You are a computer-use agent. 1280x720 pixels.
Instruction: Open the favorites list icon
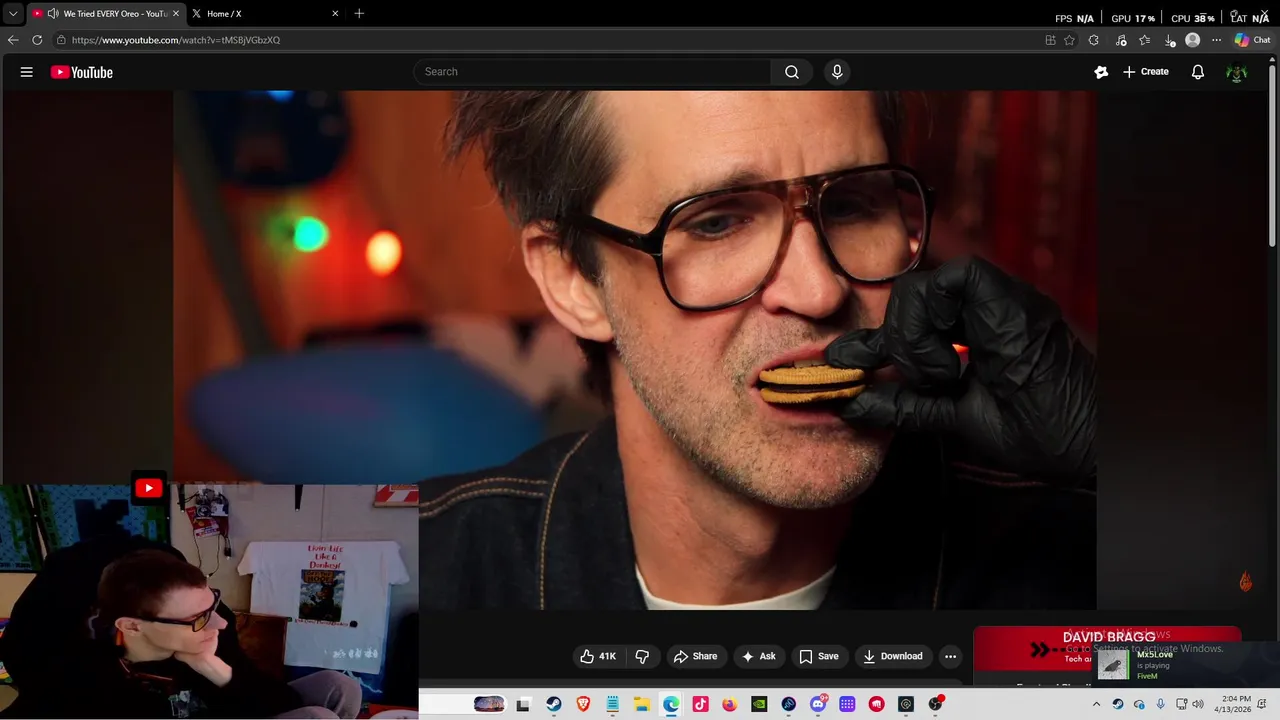pyautogui.click(x=1145, y=40)
